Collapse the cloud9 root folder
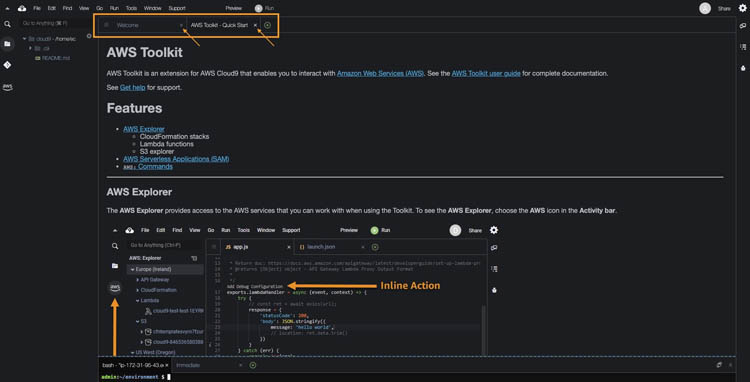The image size is (750, 382). (x=24, y=39)
